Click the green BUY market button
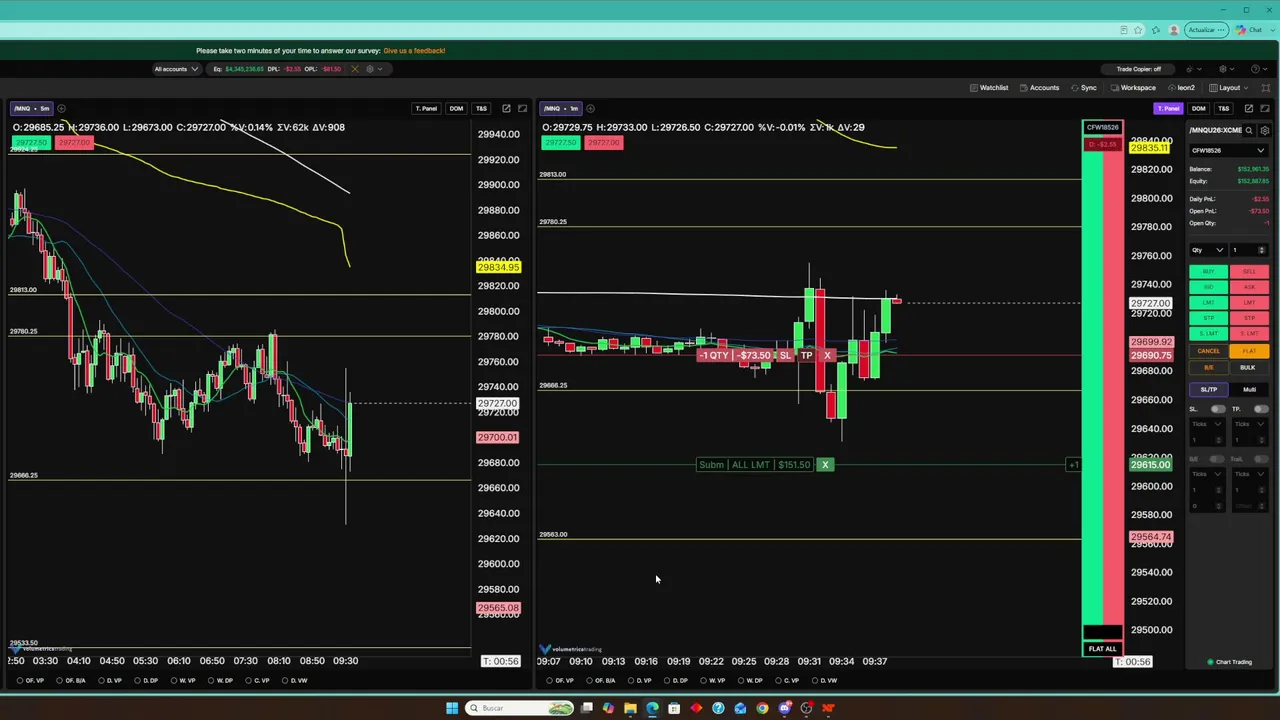 1208,272
